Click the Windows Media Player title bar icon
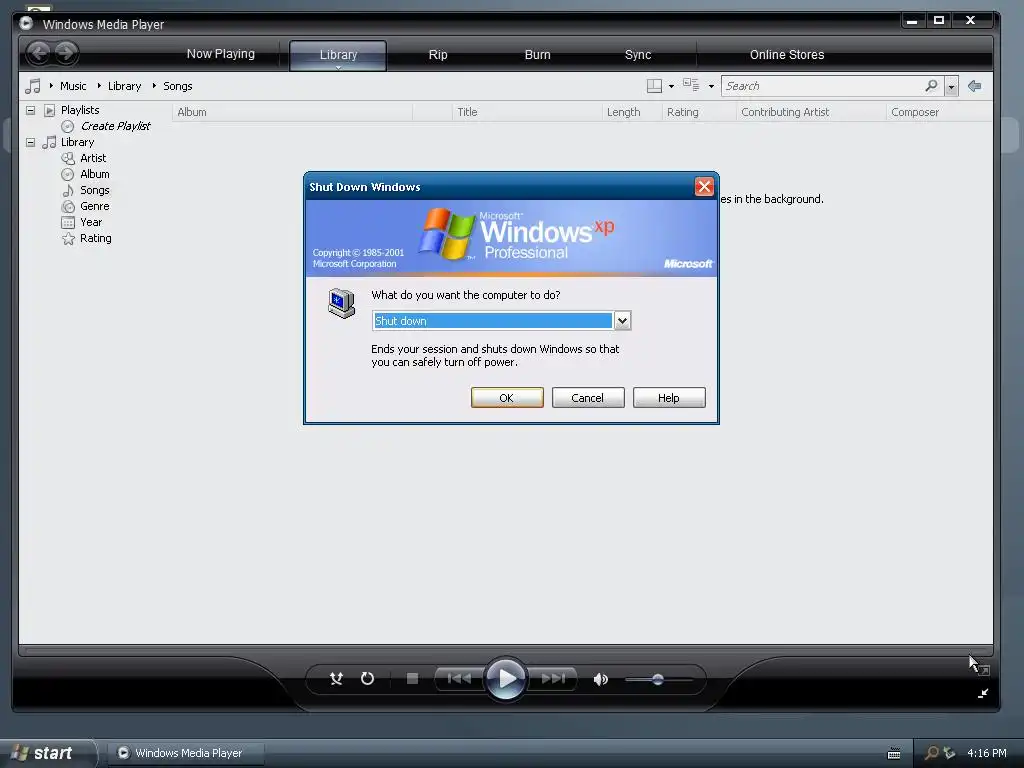This screenshot has width=1024, height=768. point(26,24)
